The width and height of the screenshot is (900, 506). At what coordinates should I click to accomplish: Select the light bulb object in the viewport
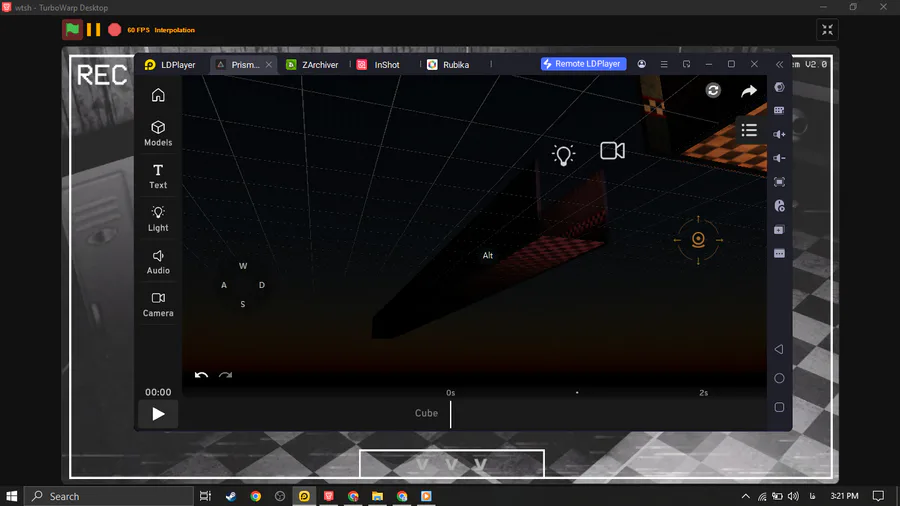pos(563,154)
